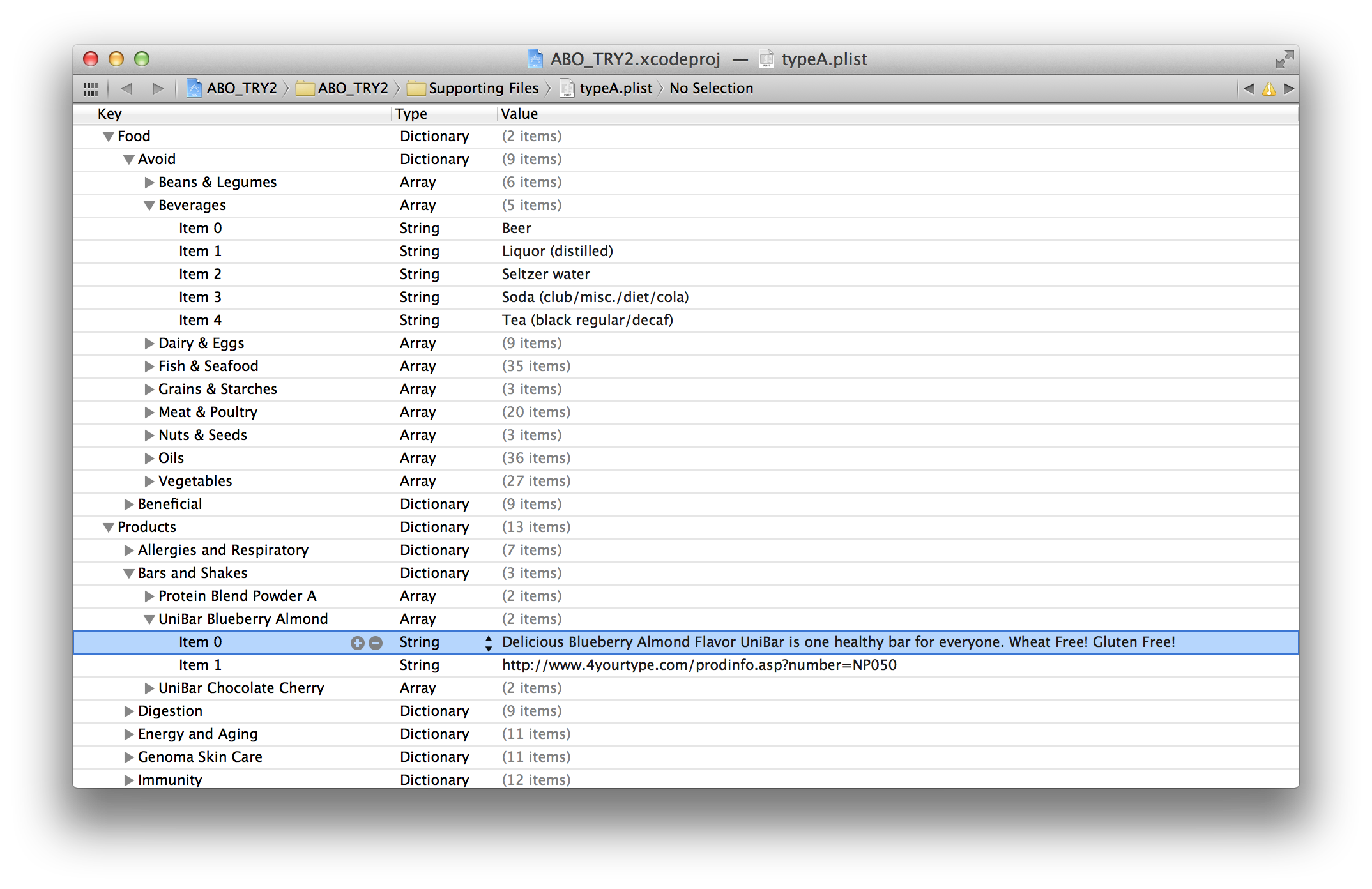Click the Key column header
The width and height of the screenshot is (1372, 889).
coord(110,114)
